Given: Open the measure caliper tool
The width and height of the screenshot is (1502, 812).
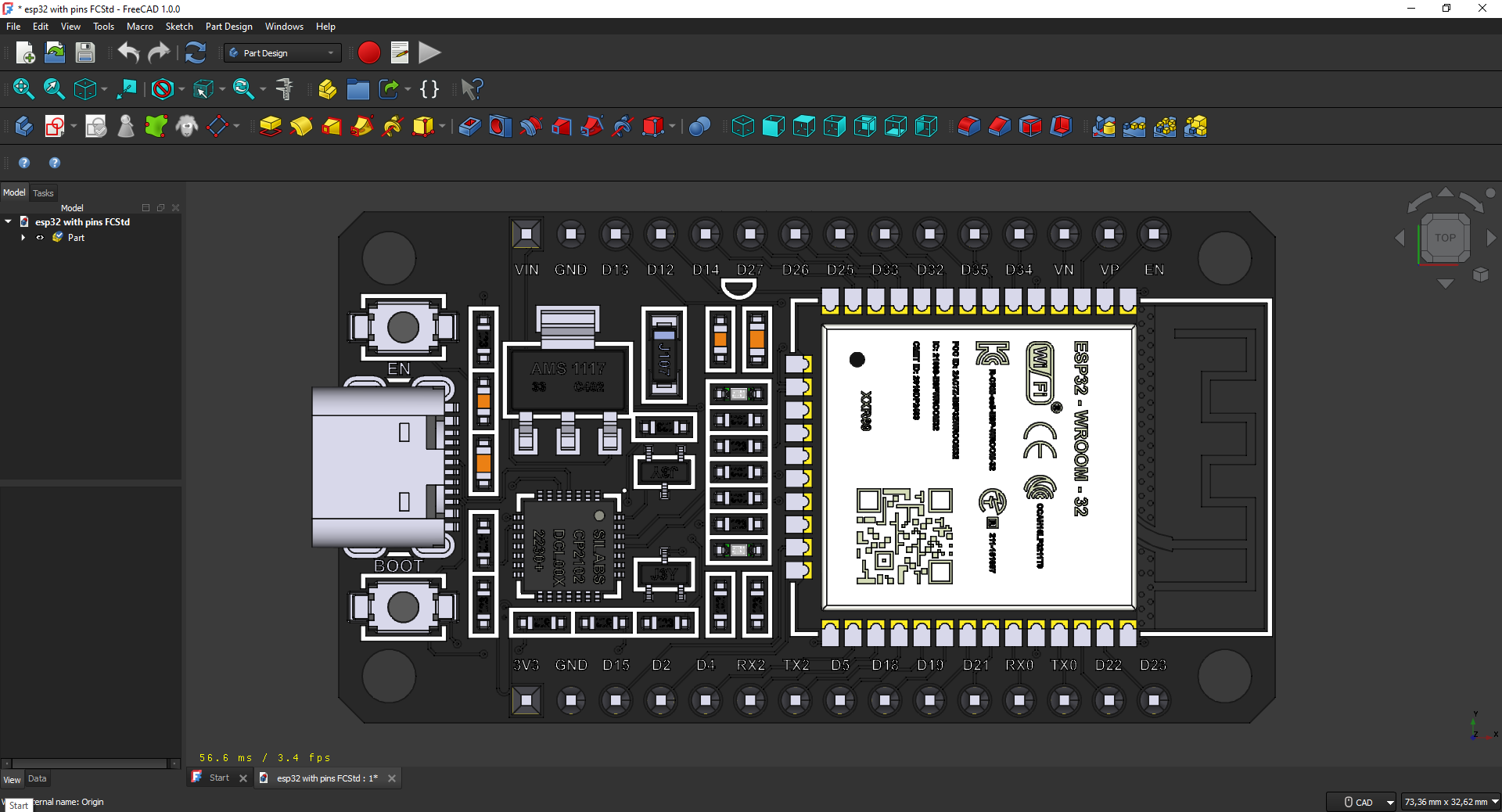Looking at the screenshot, I should click(284, 89).
